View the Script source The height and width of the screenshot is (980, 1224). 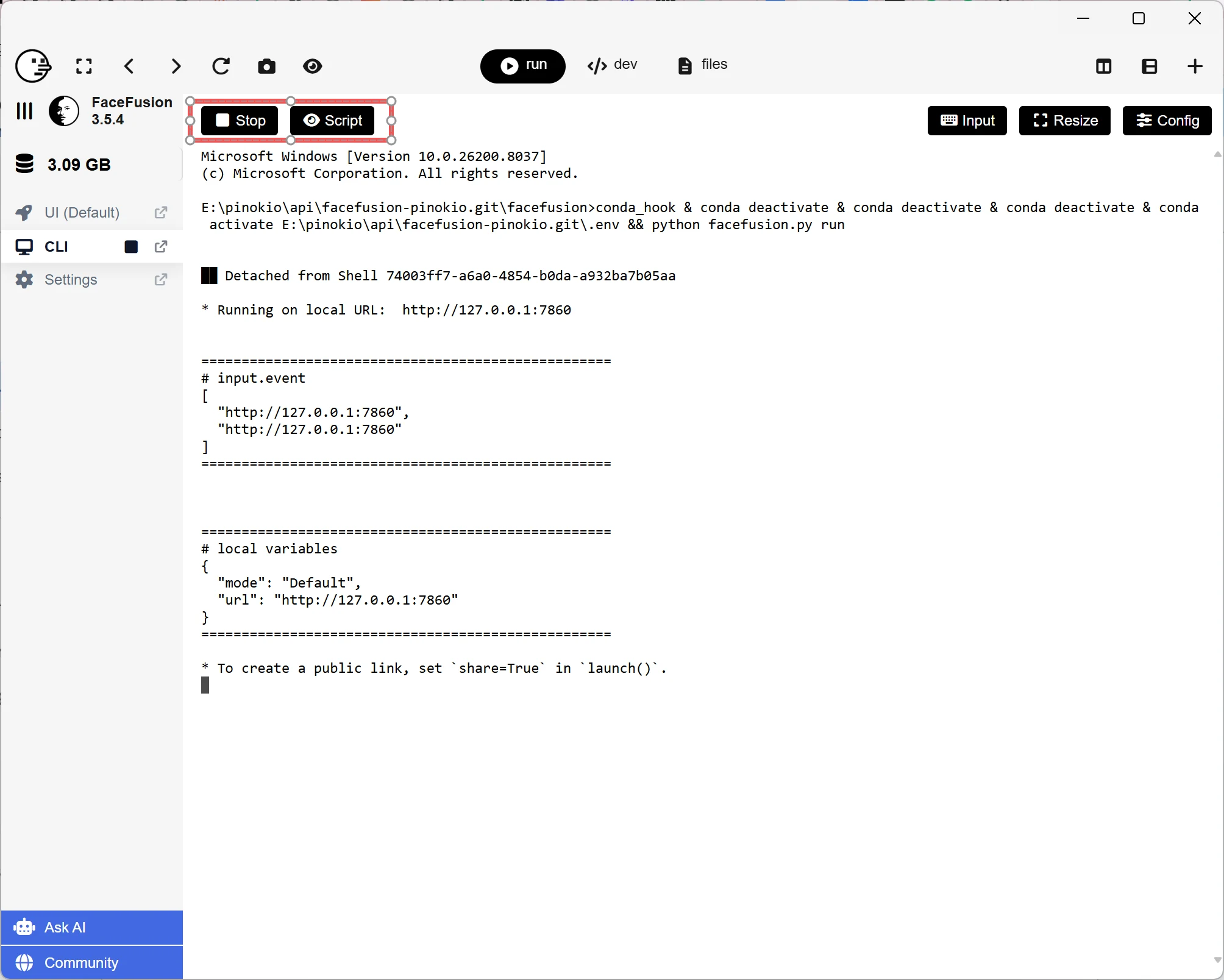(332, 121)
